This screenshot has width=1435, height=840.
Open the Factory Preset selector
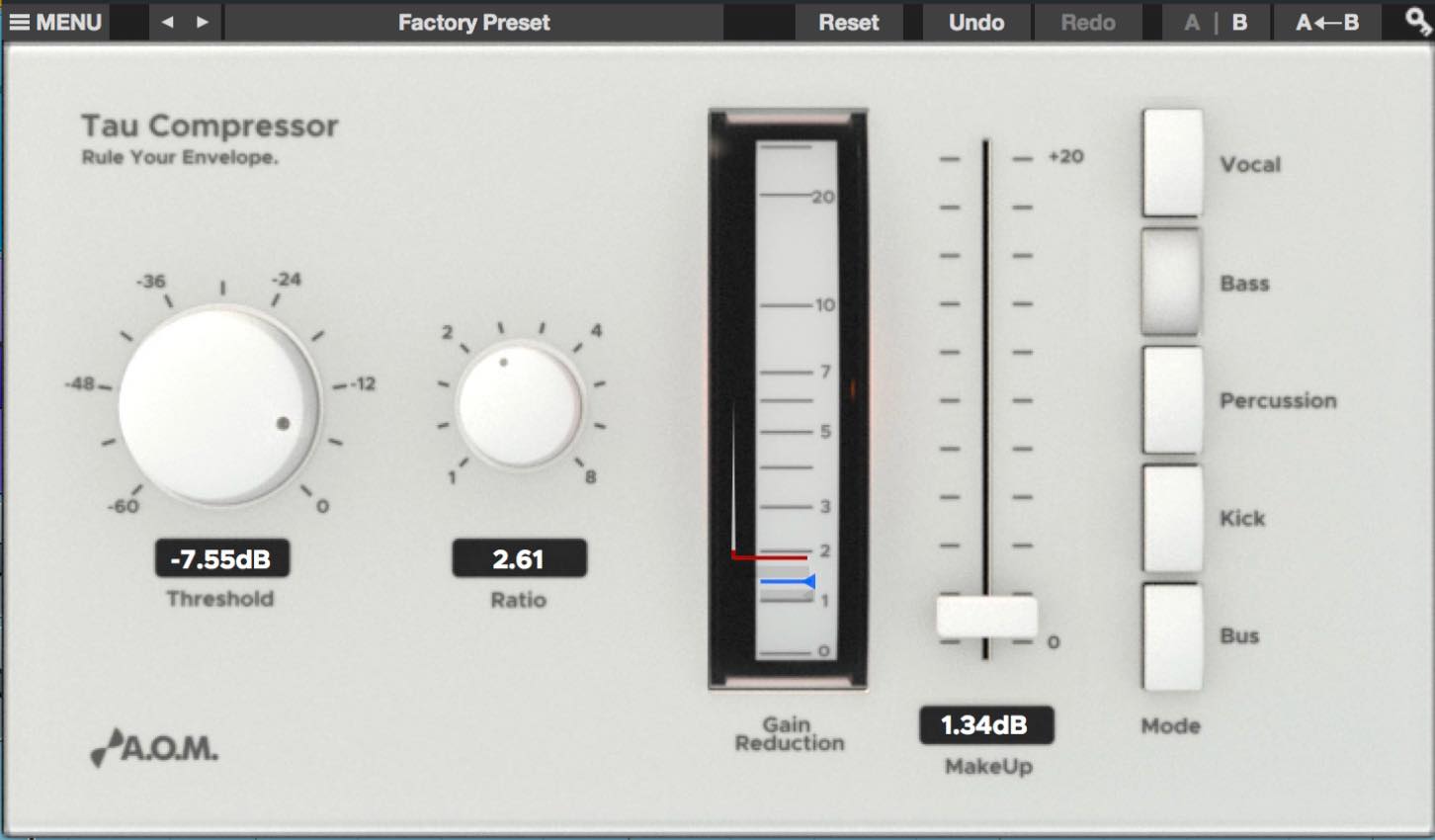tap(473, 22)
